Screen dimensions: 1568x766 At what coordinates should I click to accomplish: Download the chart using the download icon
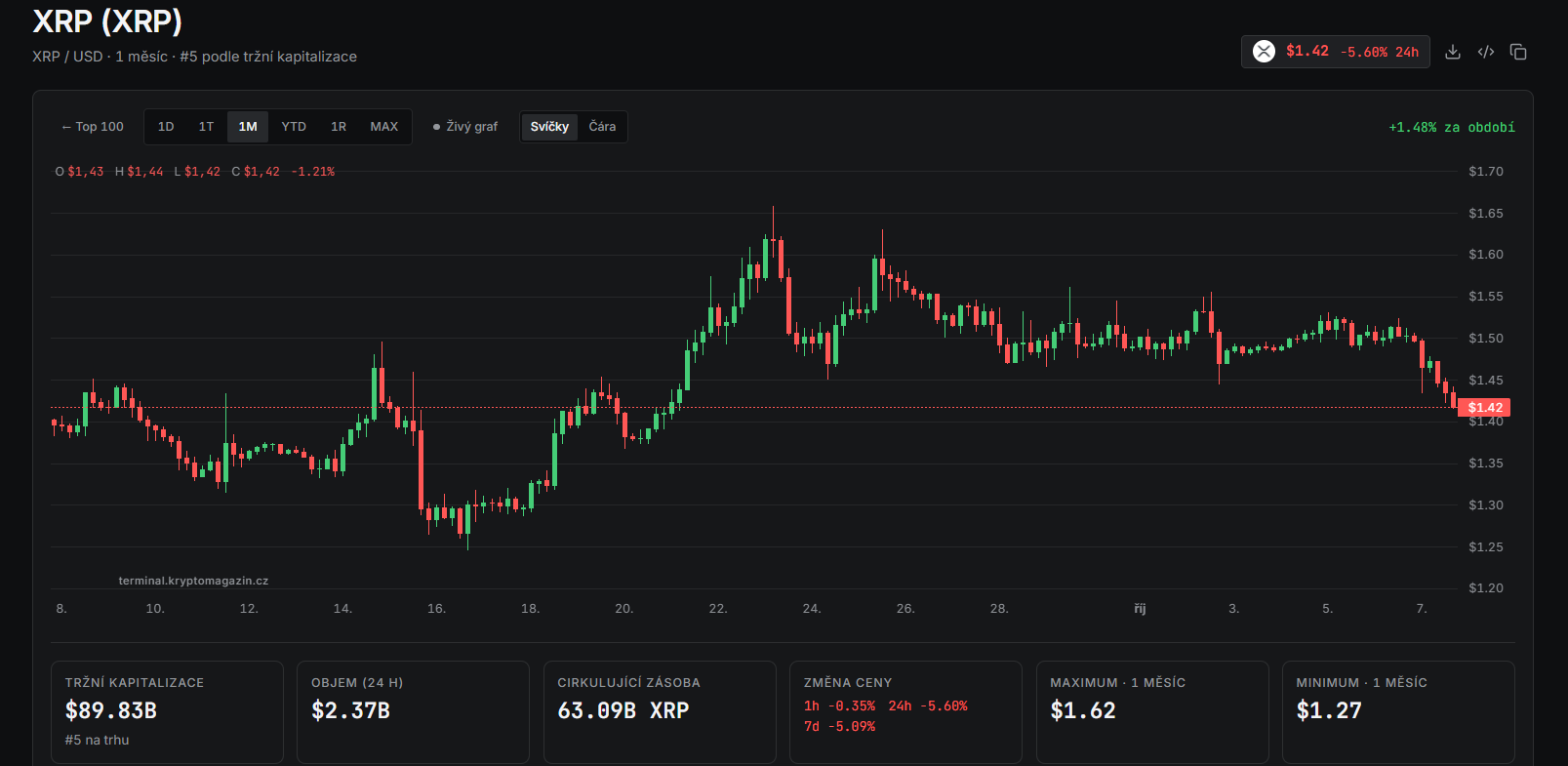(1453, 52)
